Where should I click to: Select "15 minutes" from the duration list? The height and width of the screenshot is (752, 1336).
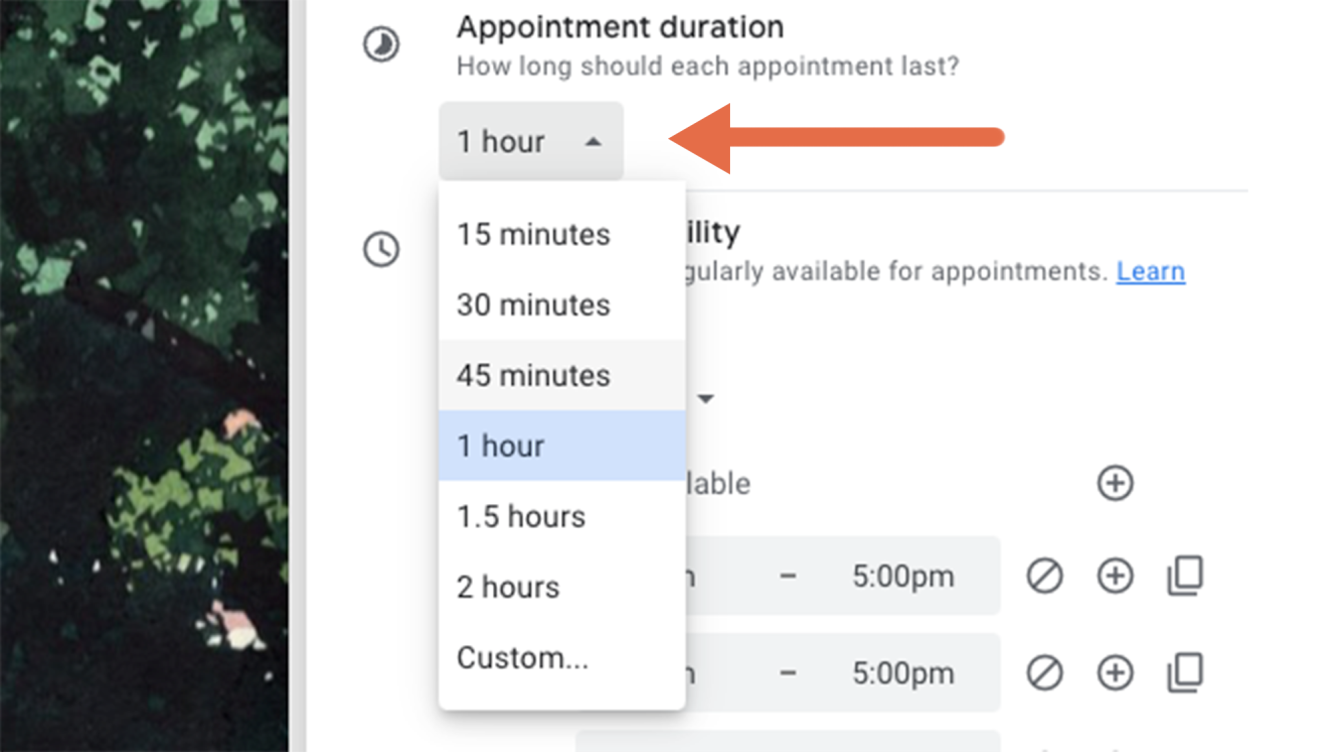tap(533, 235)
